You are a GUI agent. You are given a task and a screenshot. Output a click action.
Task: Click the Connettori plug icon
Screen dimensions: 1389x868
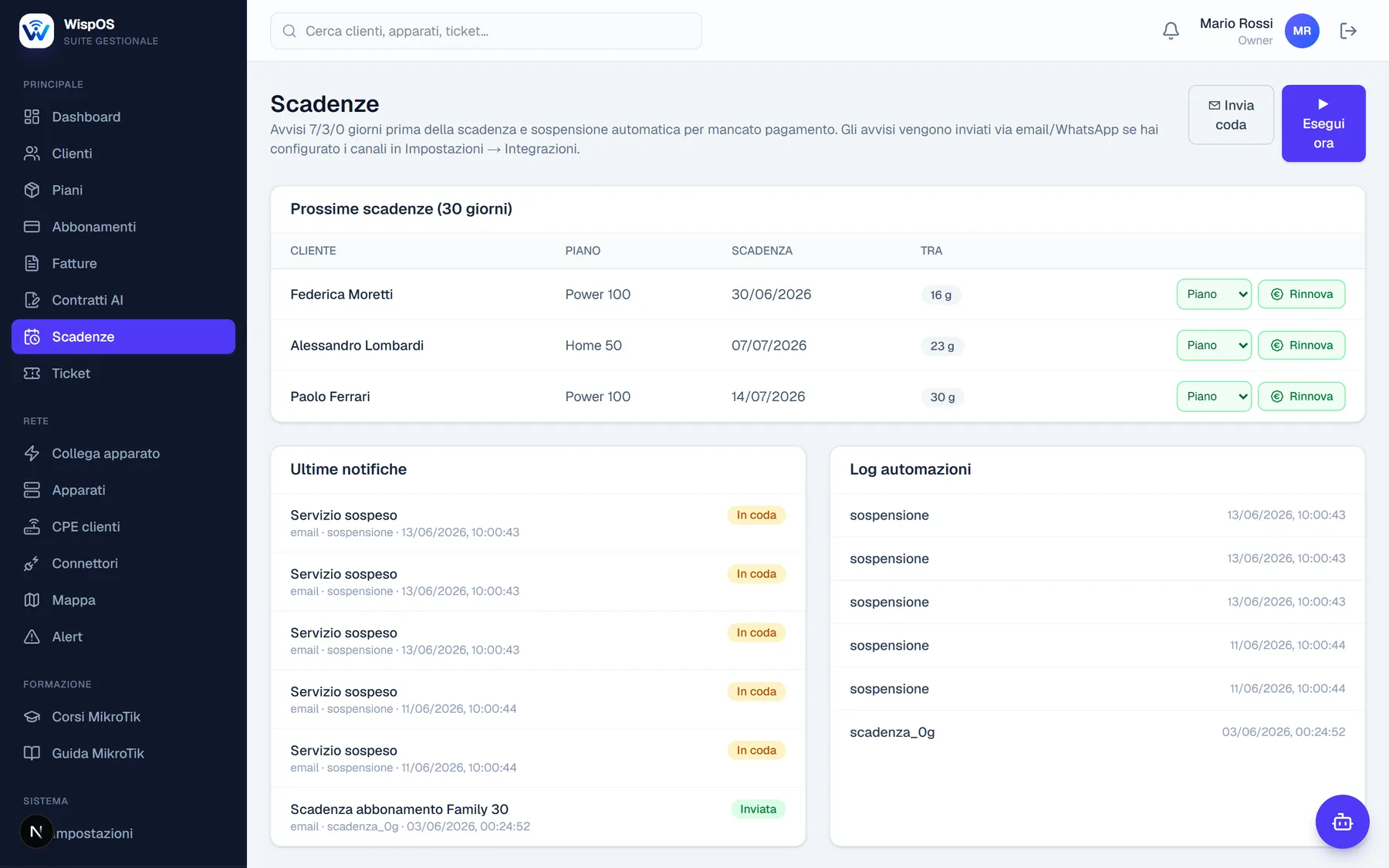[32, 563]
